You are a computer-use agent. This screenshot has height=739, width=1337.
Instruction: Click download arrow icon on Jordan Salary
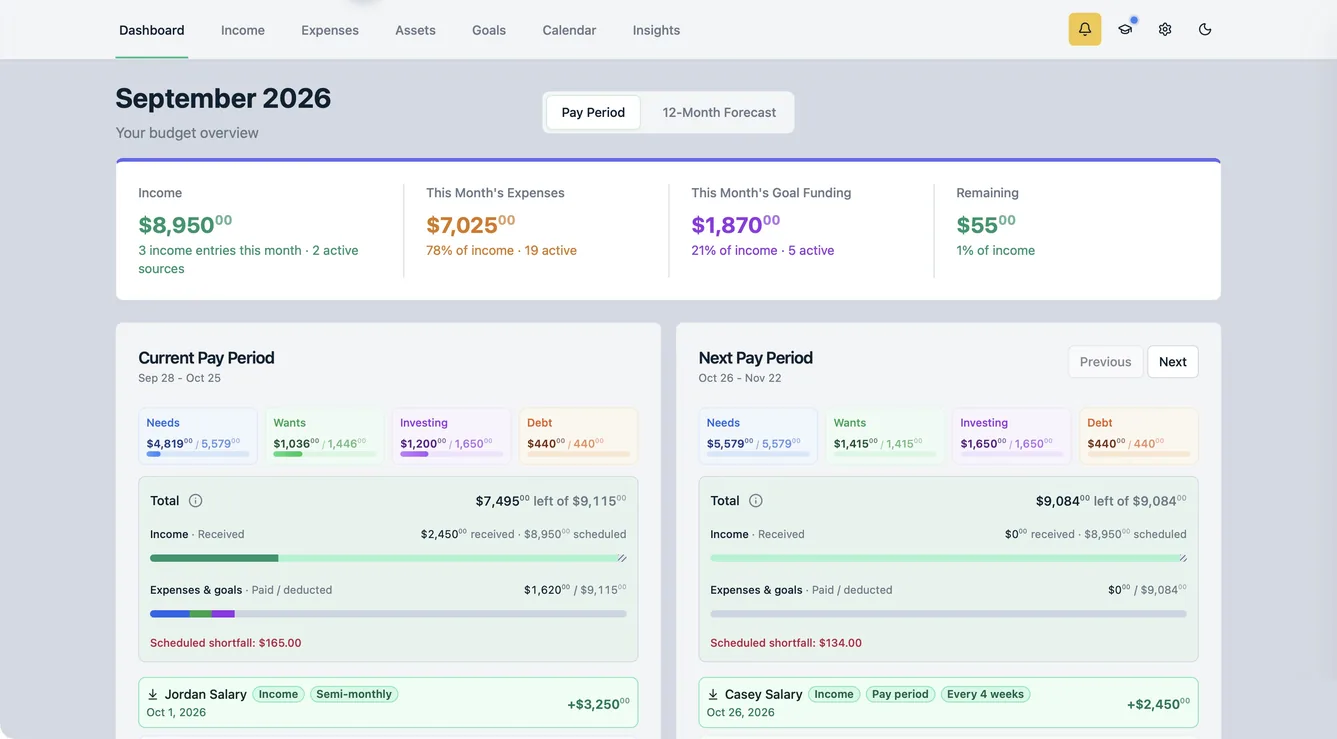153,694
